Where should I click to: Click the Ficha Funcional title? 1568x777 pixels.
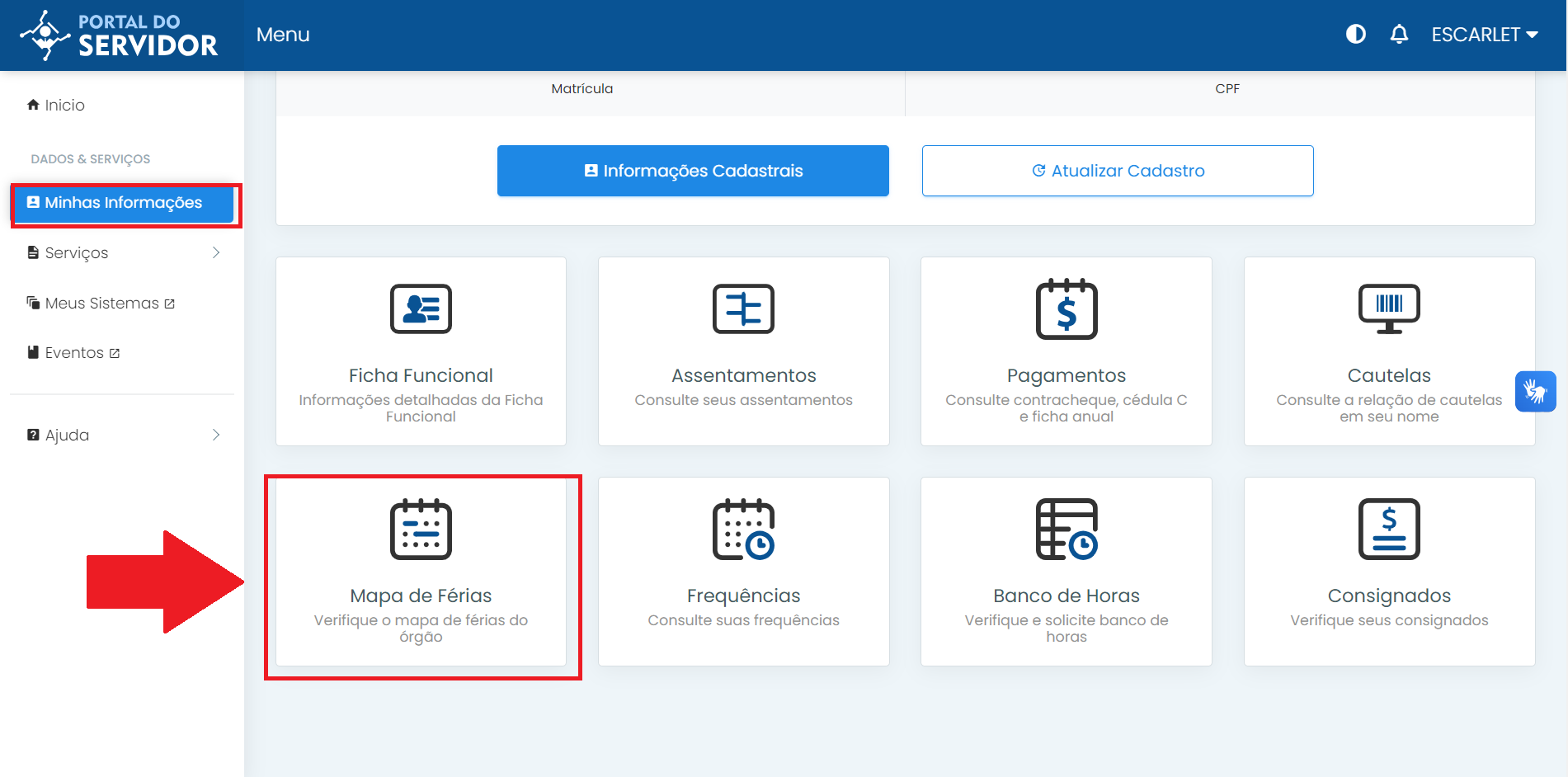[x=421, y=375]
